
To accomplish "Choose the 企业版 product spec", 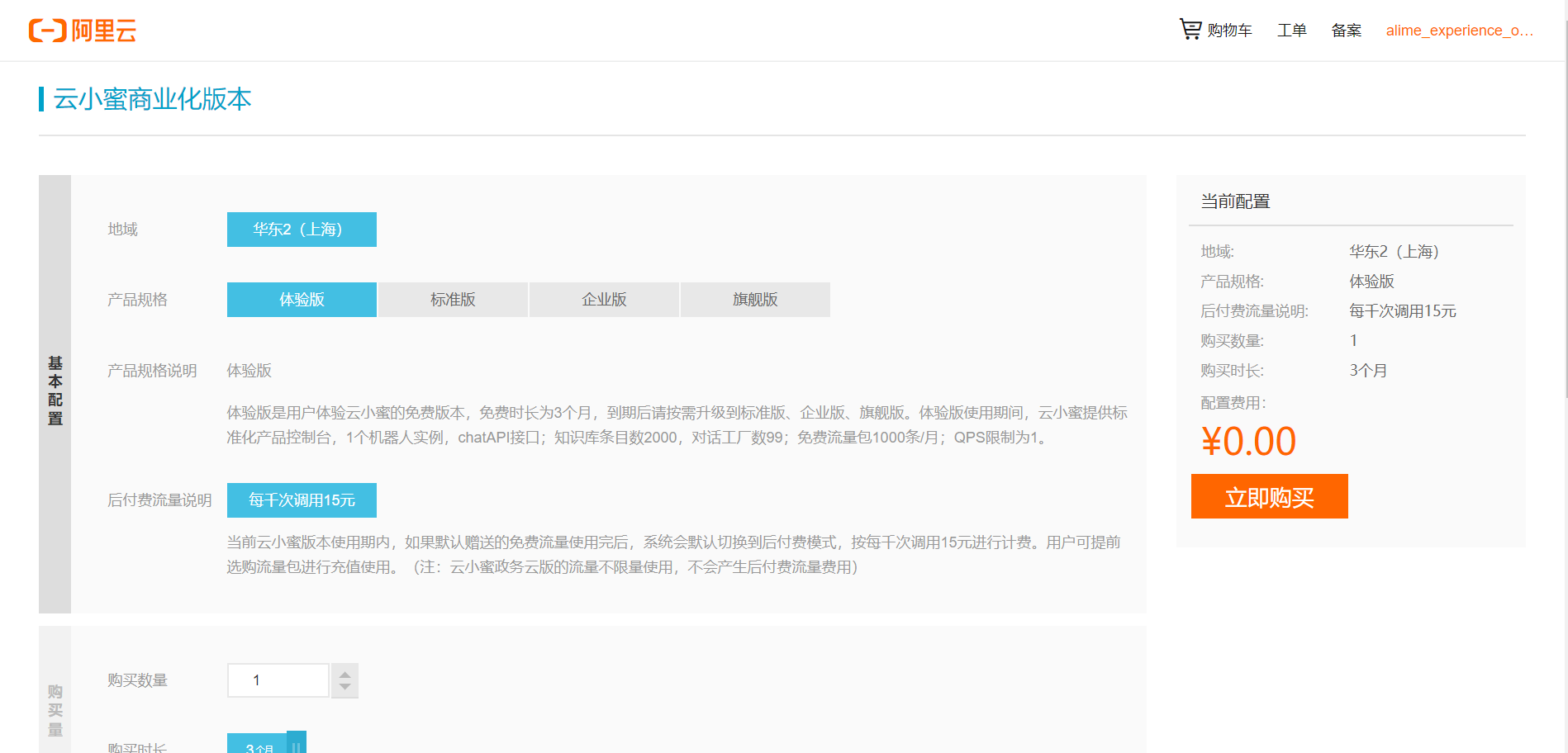I will (x=604, y=300).
